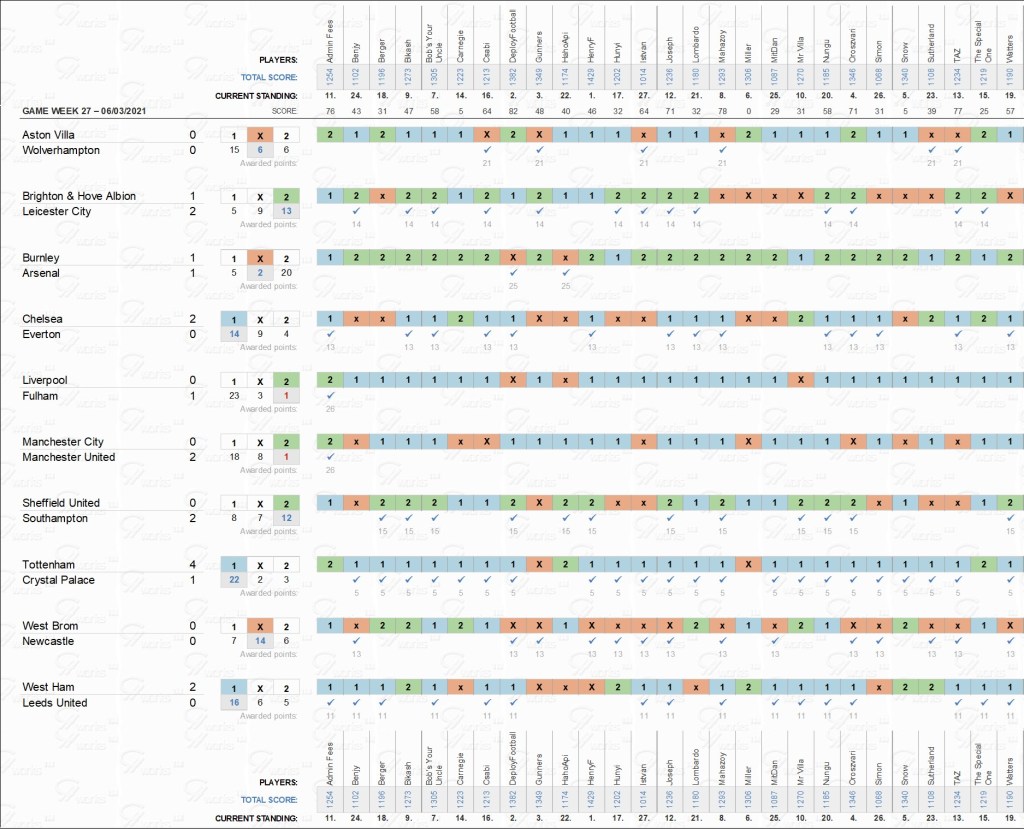This screenshot has height=829, width=1024.
Task: Select the Brighton & Hove Albion team name
Action: (x=79, y=196)
